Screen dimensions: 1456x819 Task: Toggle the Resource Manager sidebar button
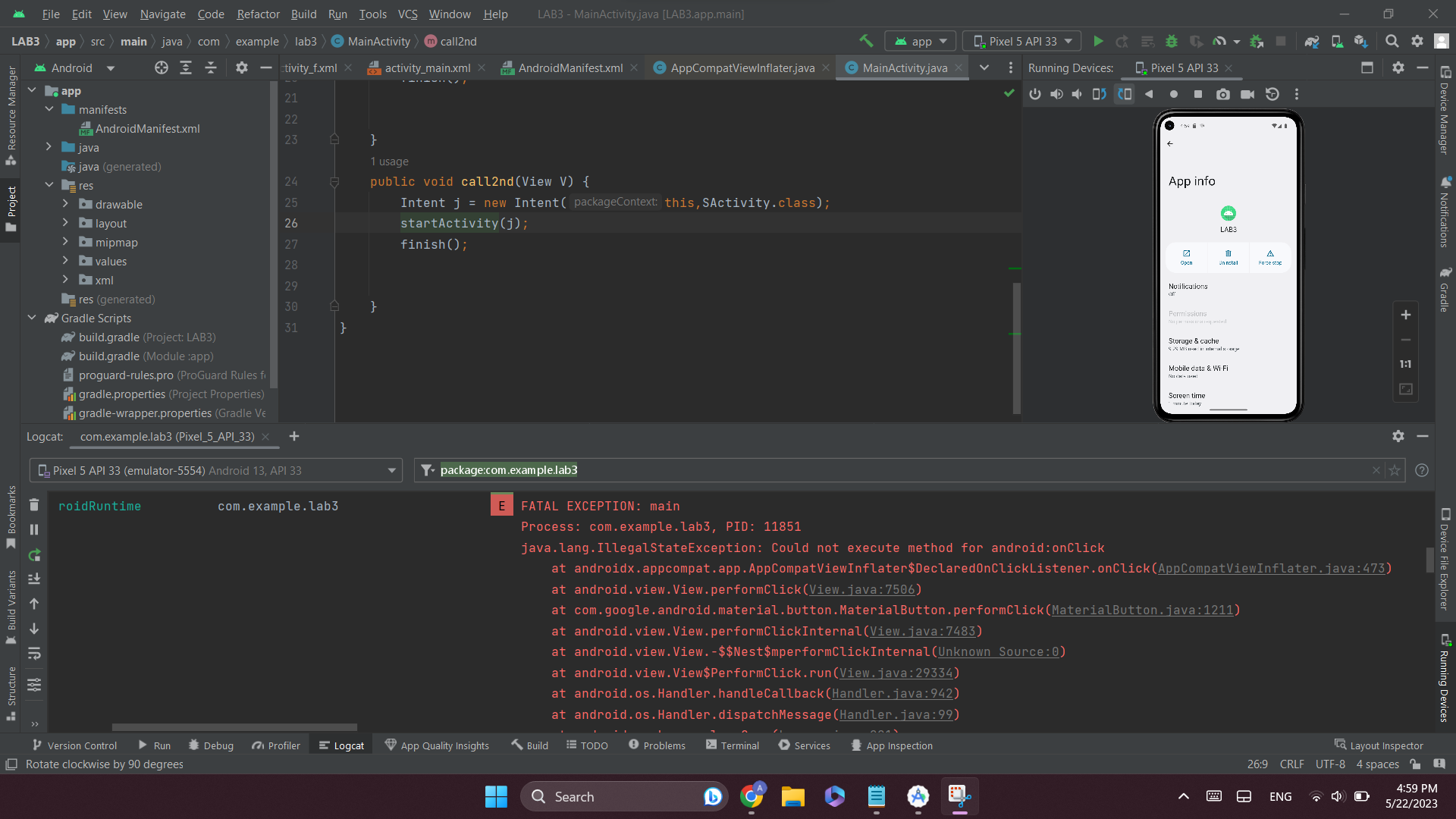tap(11, 116)
